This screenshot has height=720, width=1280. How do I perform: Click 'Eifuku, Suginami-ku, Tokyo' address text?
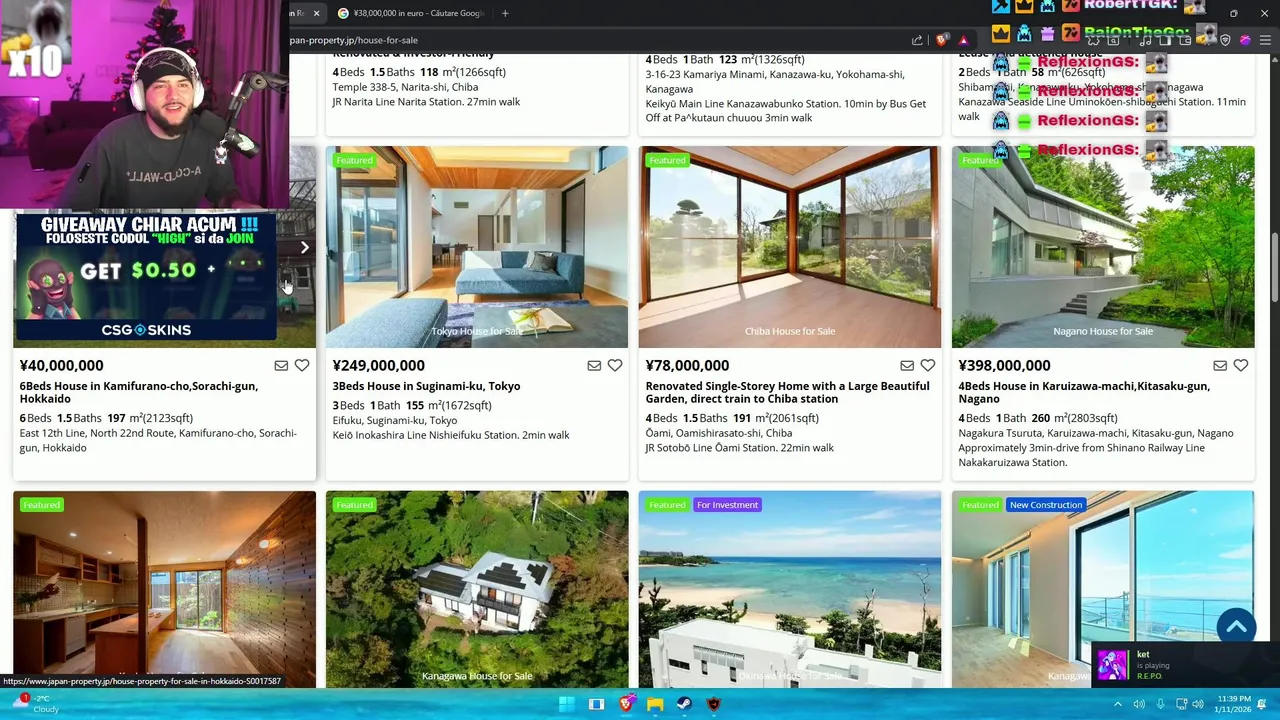click(x=394, y=421)
